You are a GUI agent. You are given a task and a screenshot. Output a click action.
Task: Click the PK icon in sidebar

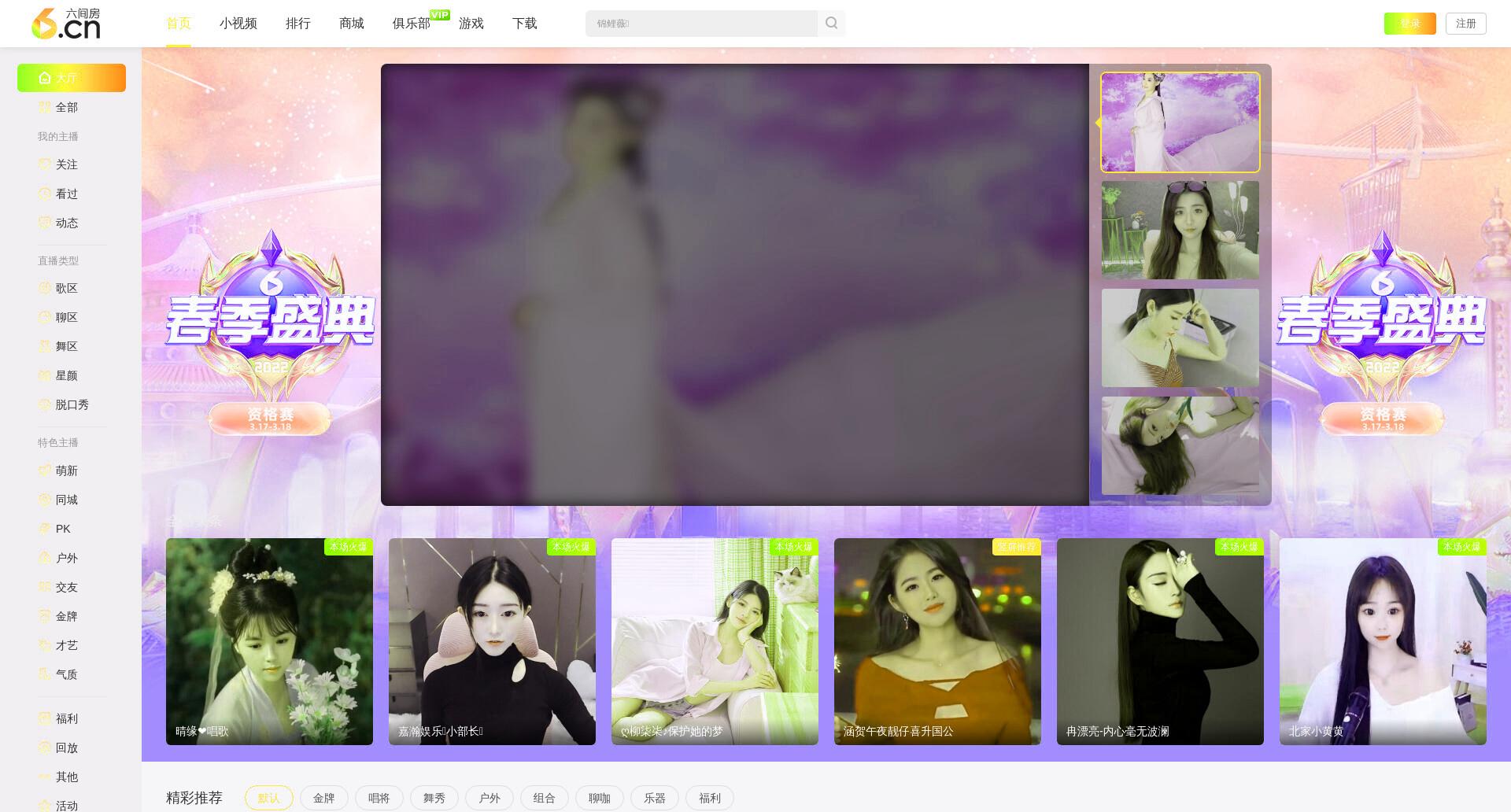click(45, 529)
